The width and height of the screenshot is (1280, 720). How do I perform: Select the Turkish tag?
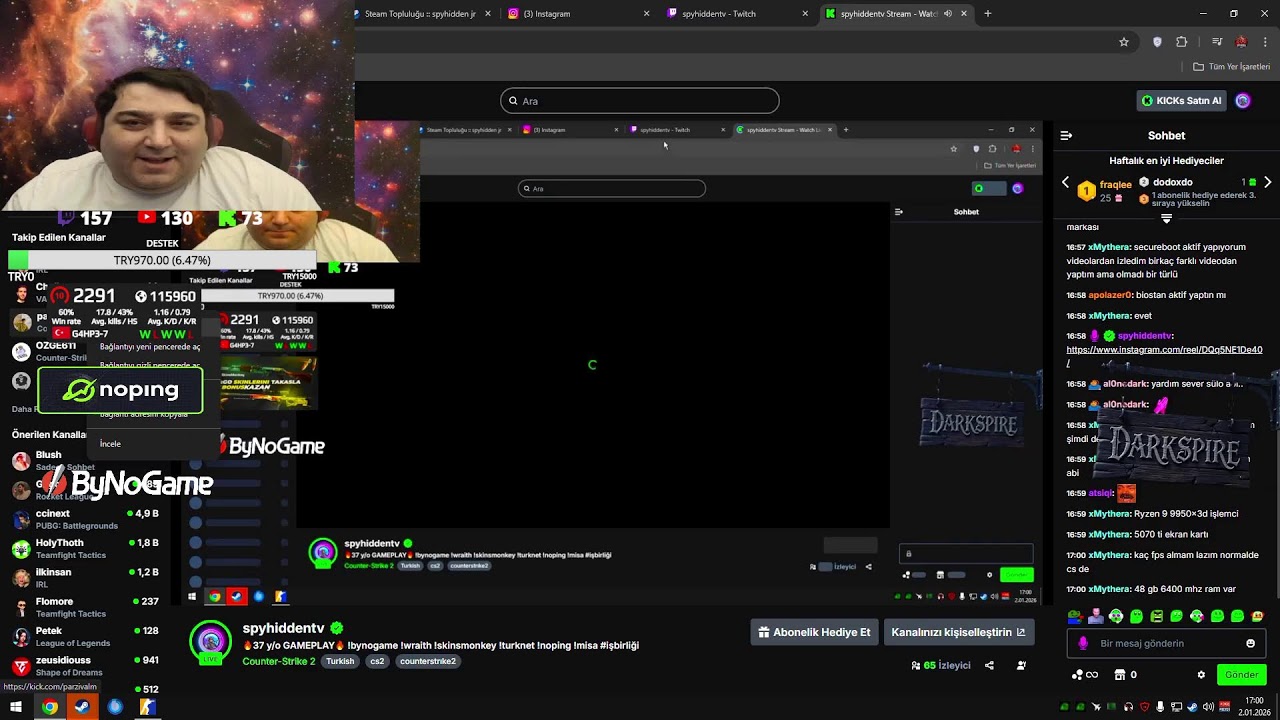pos(339,661)
